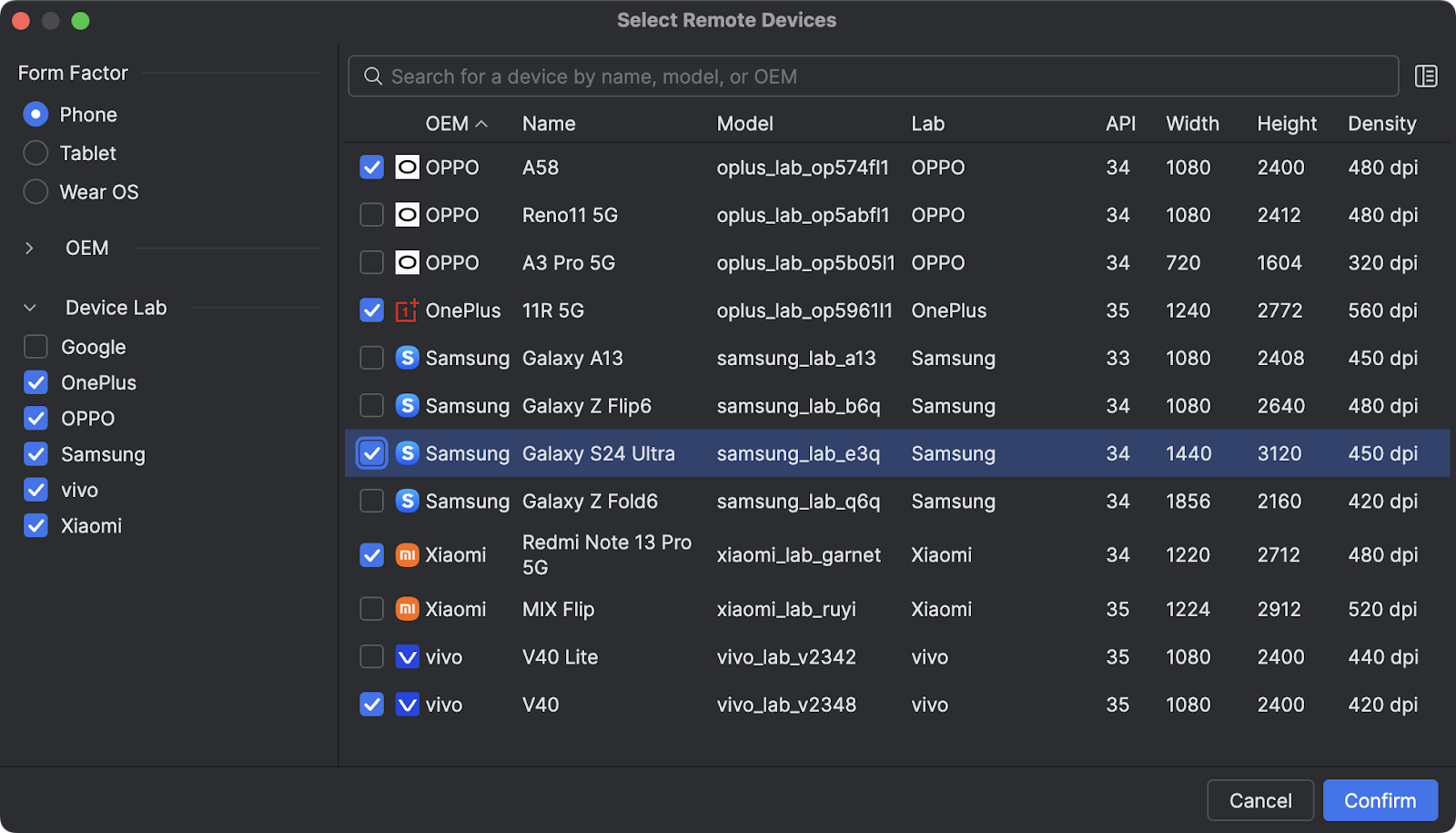
Task: Click the Samsung icon in the Galaxy A13 row
Action: (x=408, y=358)
